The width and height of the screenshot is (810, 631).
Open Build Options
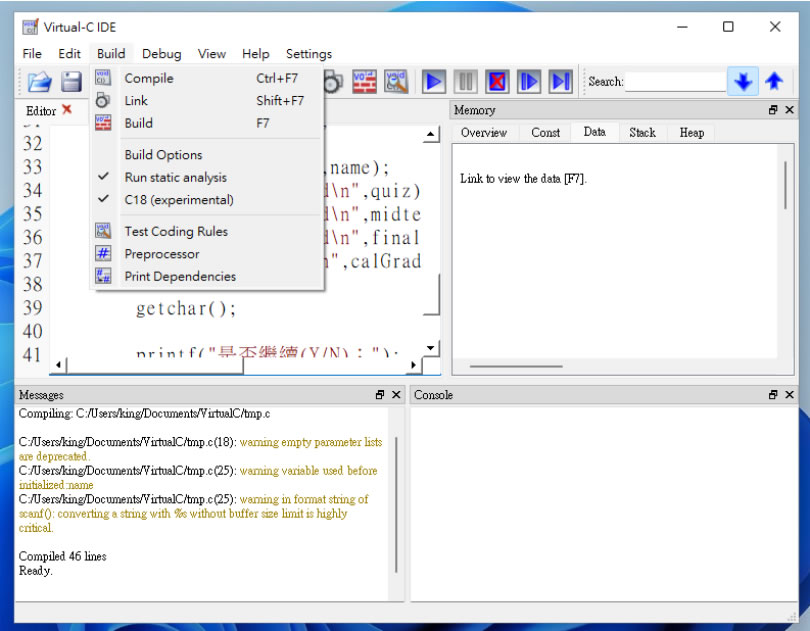point(208,155)
